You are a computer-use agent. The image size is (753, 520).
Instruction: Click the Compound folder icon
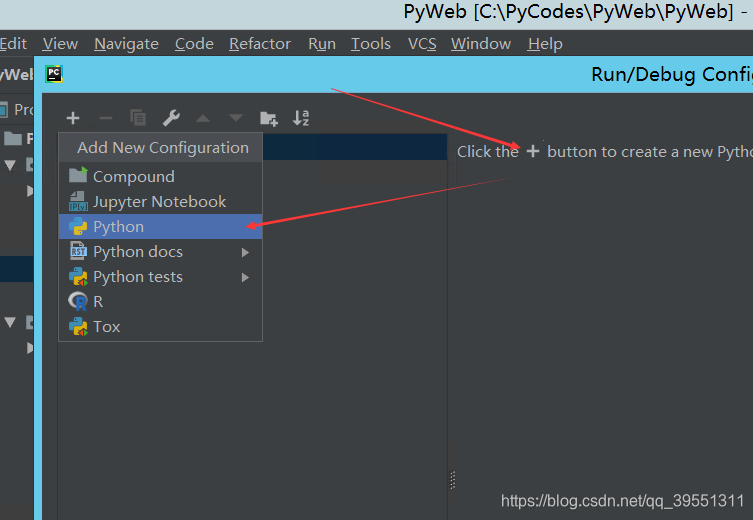tap(78, 175)
